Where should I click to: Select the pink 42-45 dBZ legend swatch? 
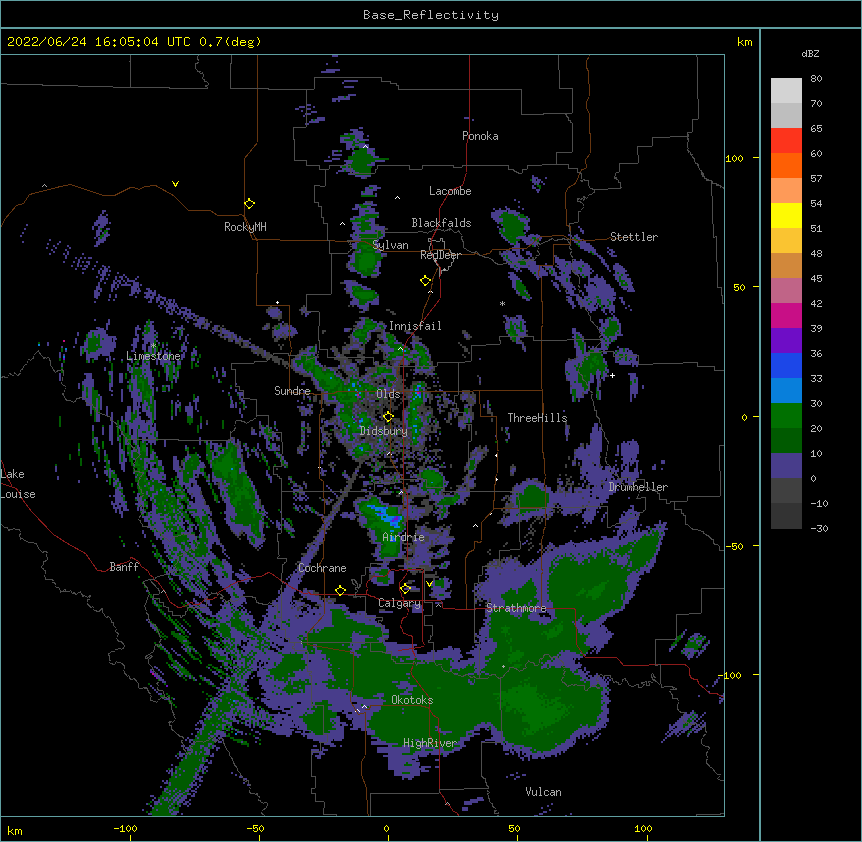786,291
